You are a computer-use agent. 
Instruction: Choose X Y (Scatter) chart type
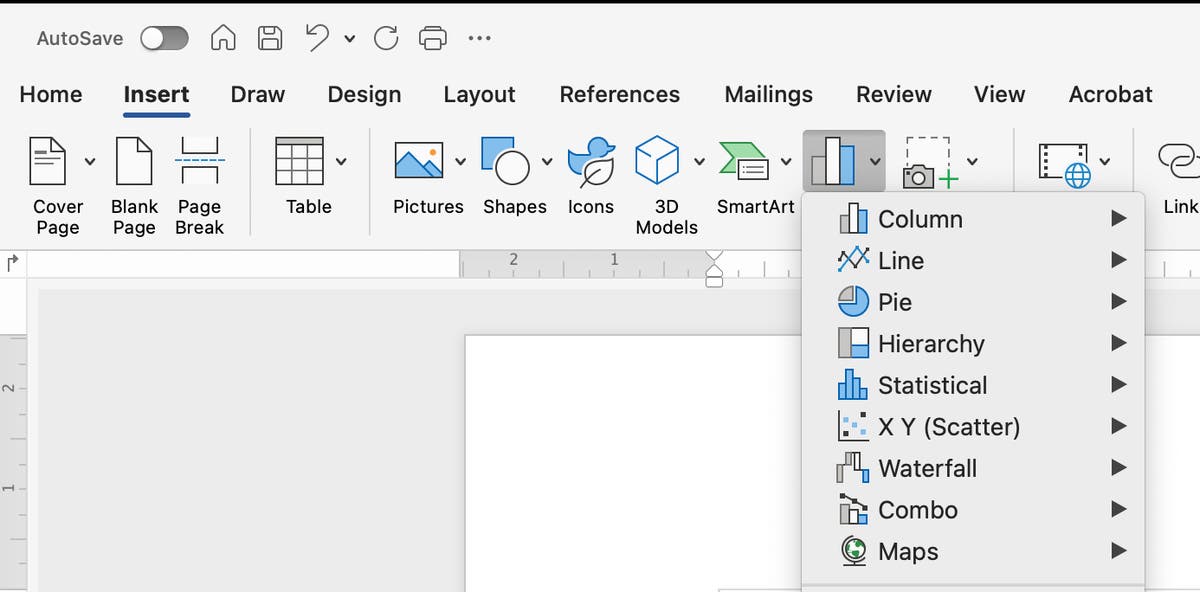[x=973, y=427]
